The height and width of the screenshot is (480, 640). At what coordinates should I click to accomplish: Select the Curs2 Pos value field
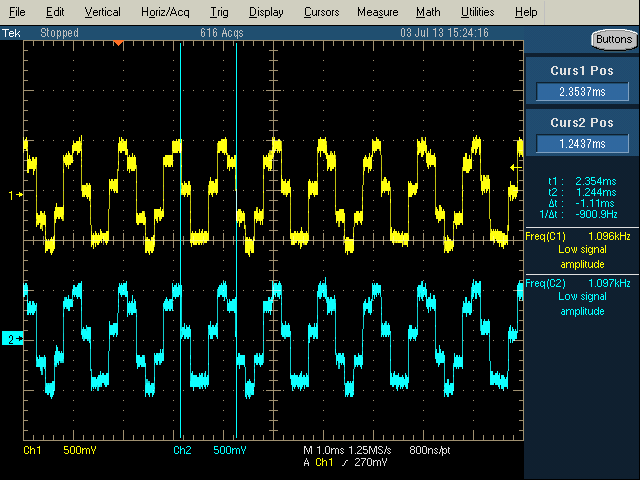point(582,144)
